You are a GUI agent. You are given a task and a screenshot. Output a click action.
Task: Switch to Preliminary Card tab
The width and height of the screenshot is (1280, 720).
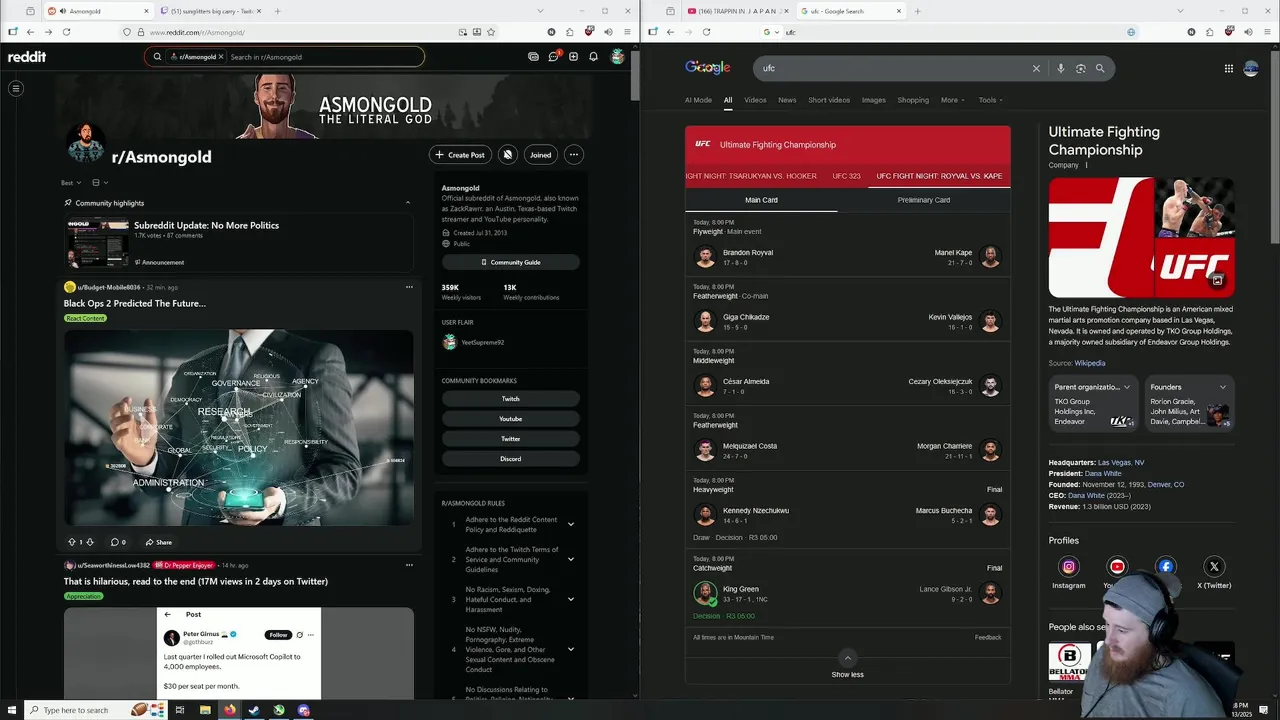click(x=924, y=200)
